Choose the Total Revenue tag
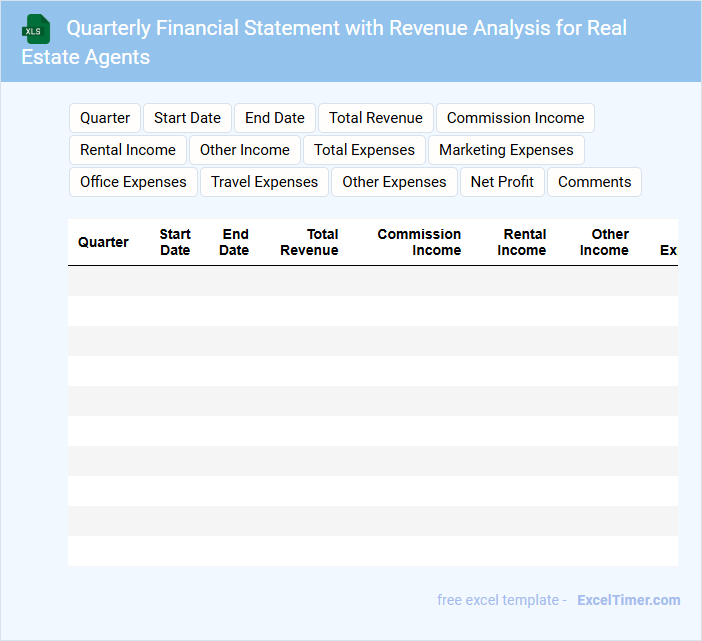Image resolution: width=702 pixels, height=641 pixels. 376,118
